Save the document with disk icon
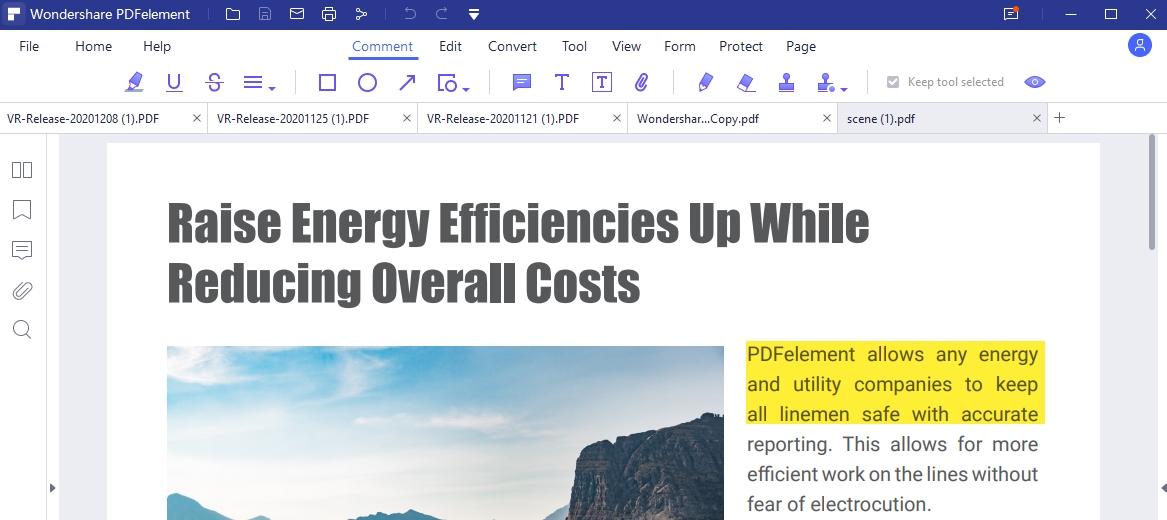The image size is (1167, 520). (x=265, y=14)
